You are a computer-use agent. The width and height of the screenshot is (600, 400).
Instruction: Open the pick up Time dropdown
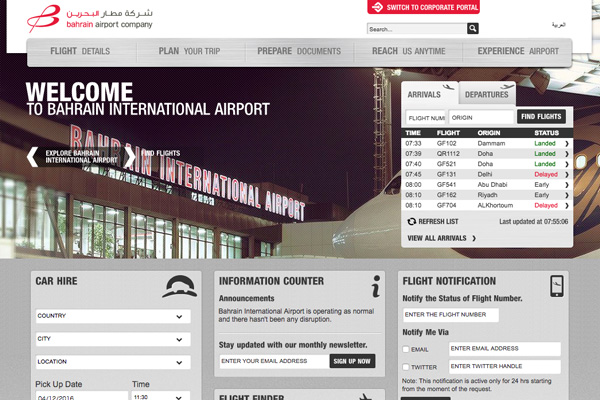click(161, 396)
